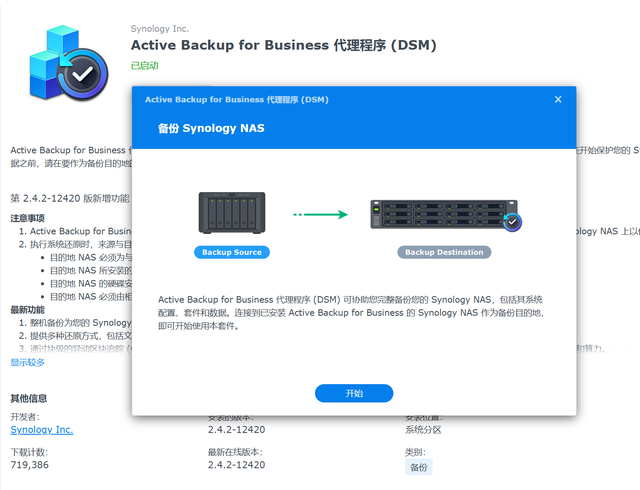Click the Synology Inc. publisher text above the title

pos(160,29)
